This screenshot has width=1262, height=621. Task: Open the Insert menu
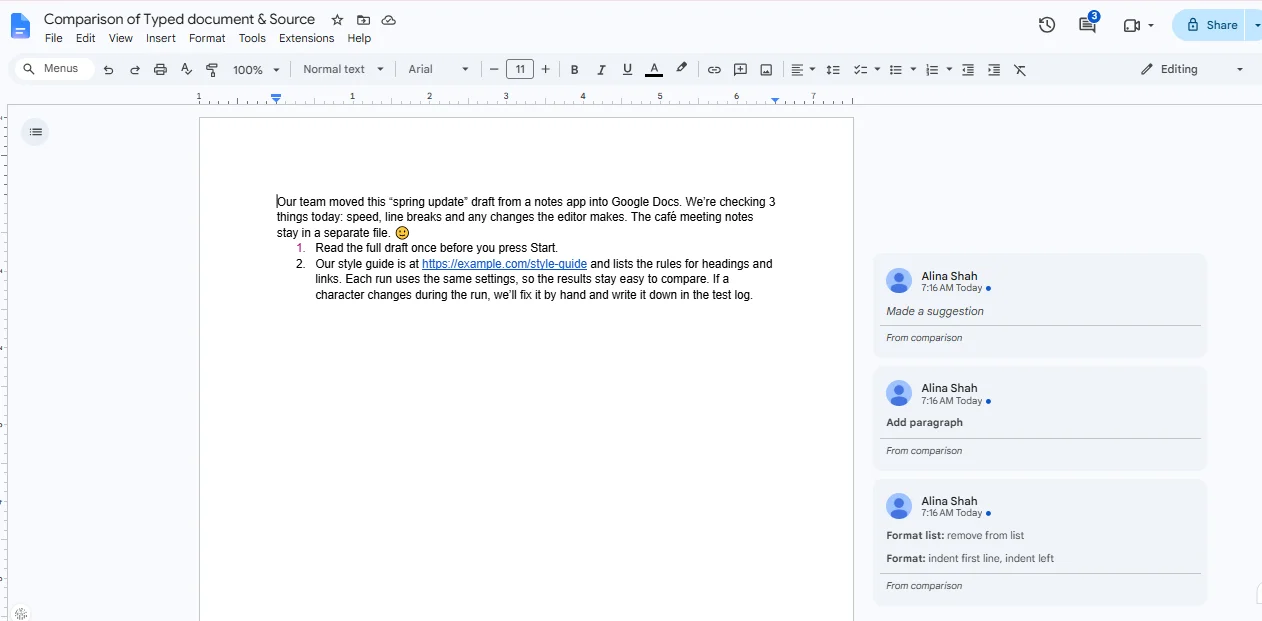pyautogui.click(x=161, y=38)
